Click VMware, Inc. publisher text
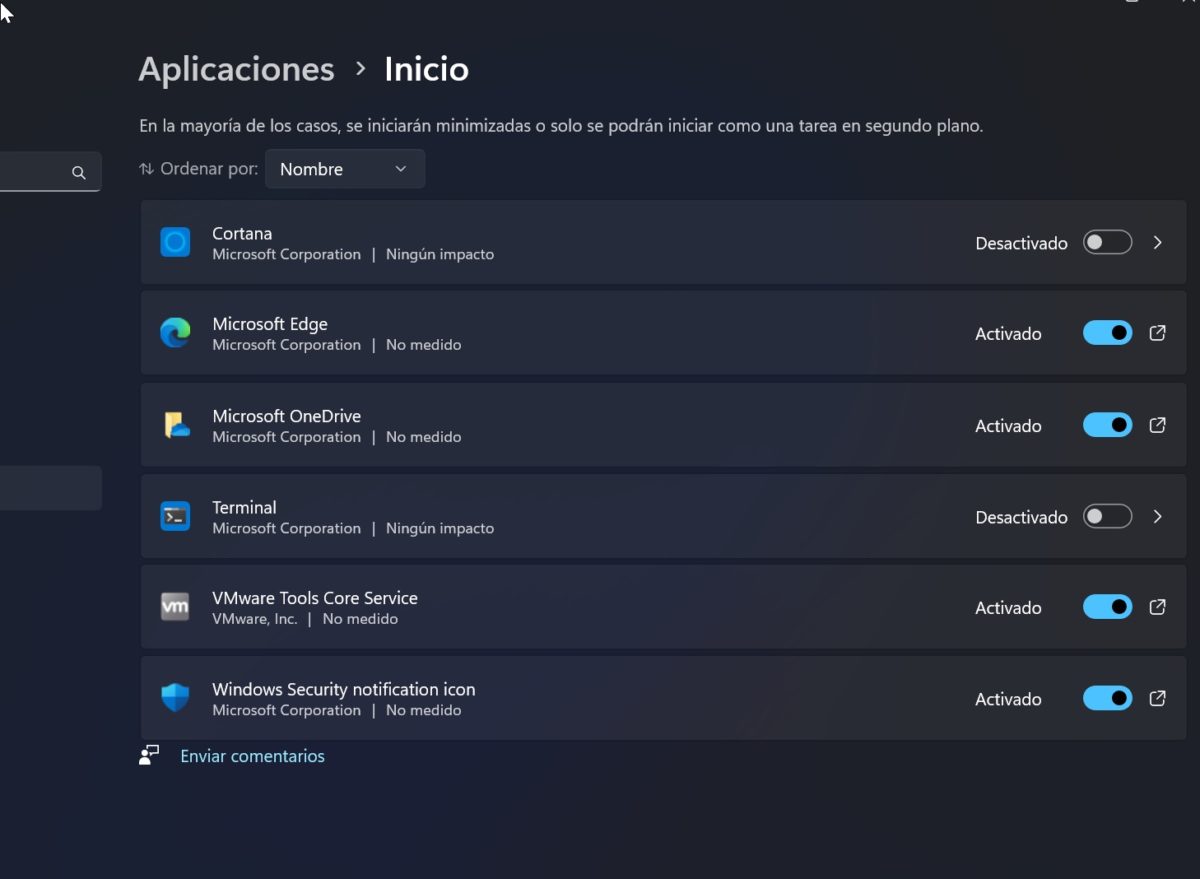The width and height of the screenshot is (1200, 879). coord(255,619)
